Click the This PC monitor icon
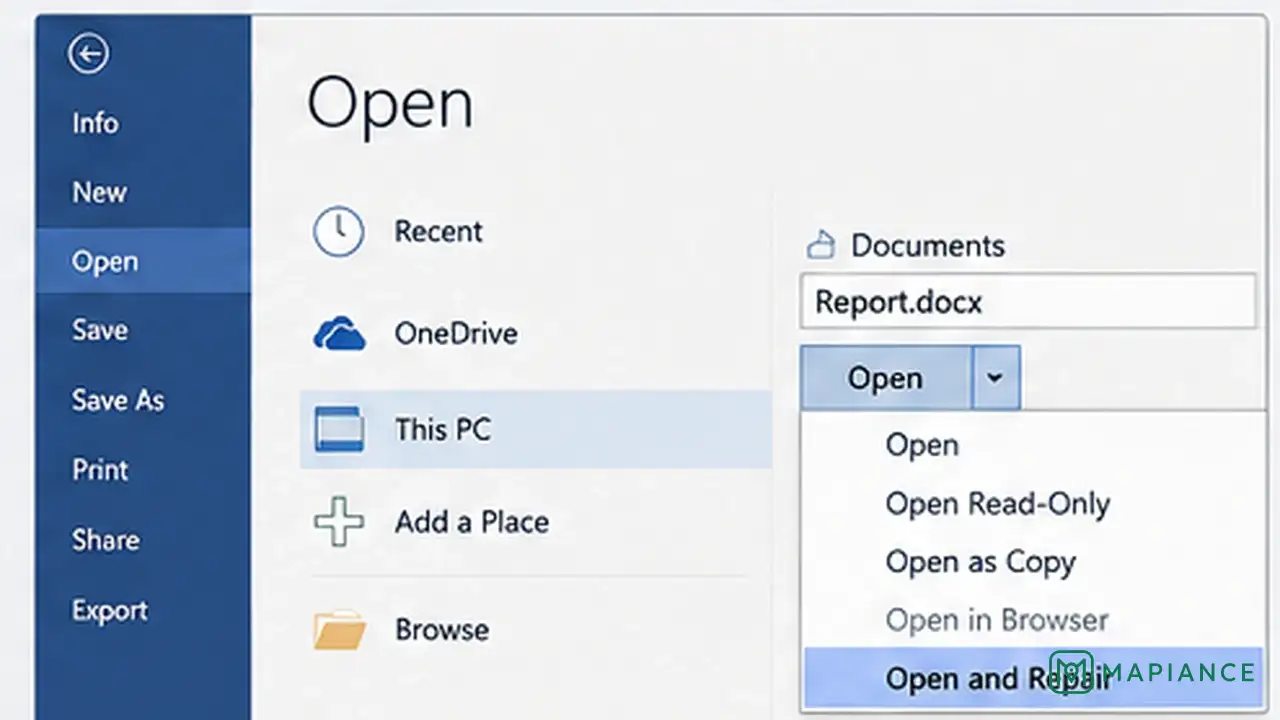Viewport: 1280px width, 720px height. (x=338, y=429)
